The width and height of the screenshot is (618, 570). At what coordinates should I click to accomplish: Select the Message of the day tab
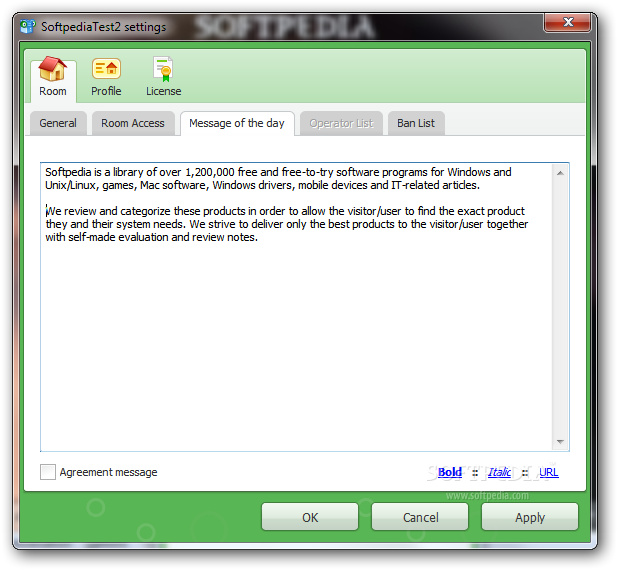(237, 123)
